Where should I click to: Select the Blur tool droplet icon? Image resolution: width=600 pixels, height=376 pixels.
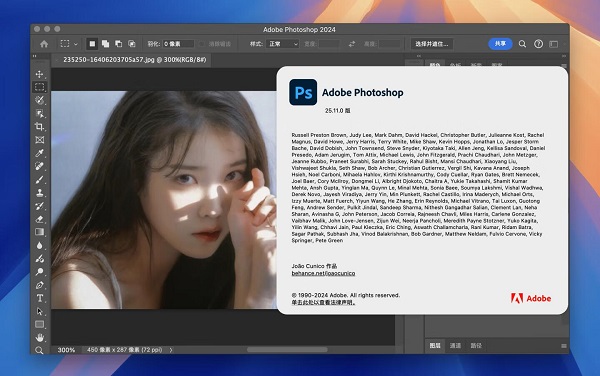[x=39, y=246]
